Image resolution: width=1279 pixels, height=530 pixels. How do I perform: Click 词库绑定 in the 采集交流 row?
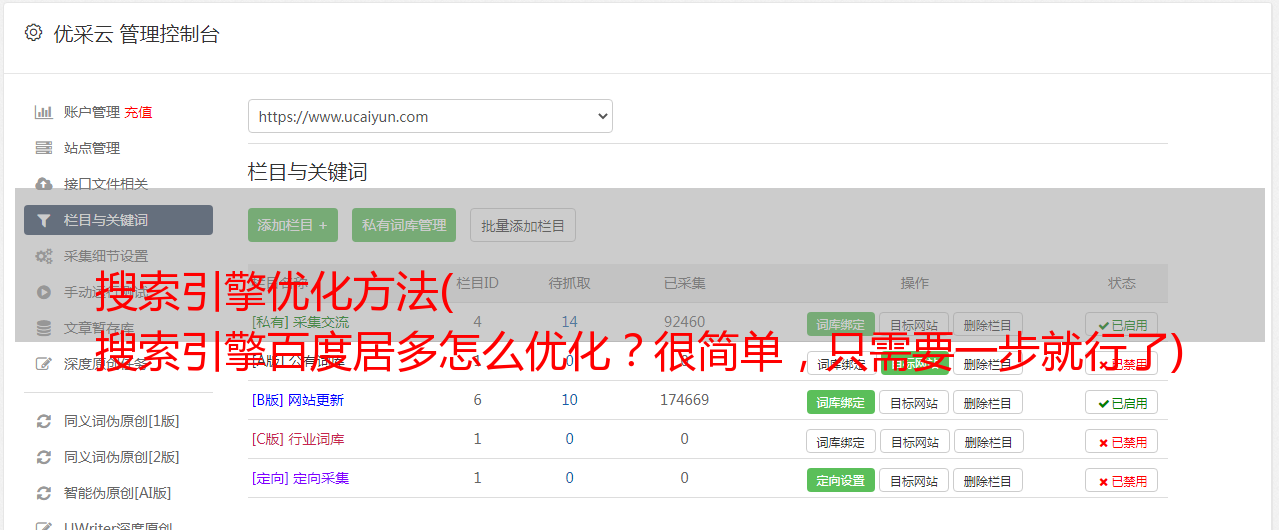841,324
